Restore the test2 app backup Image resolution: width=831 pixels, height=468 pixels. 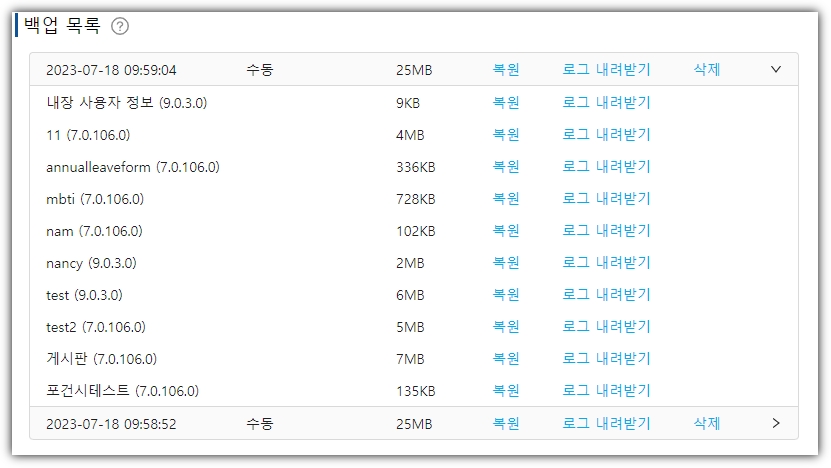(x=506, y=327)
